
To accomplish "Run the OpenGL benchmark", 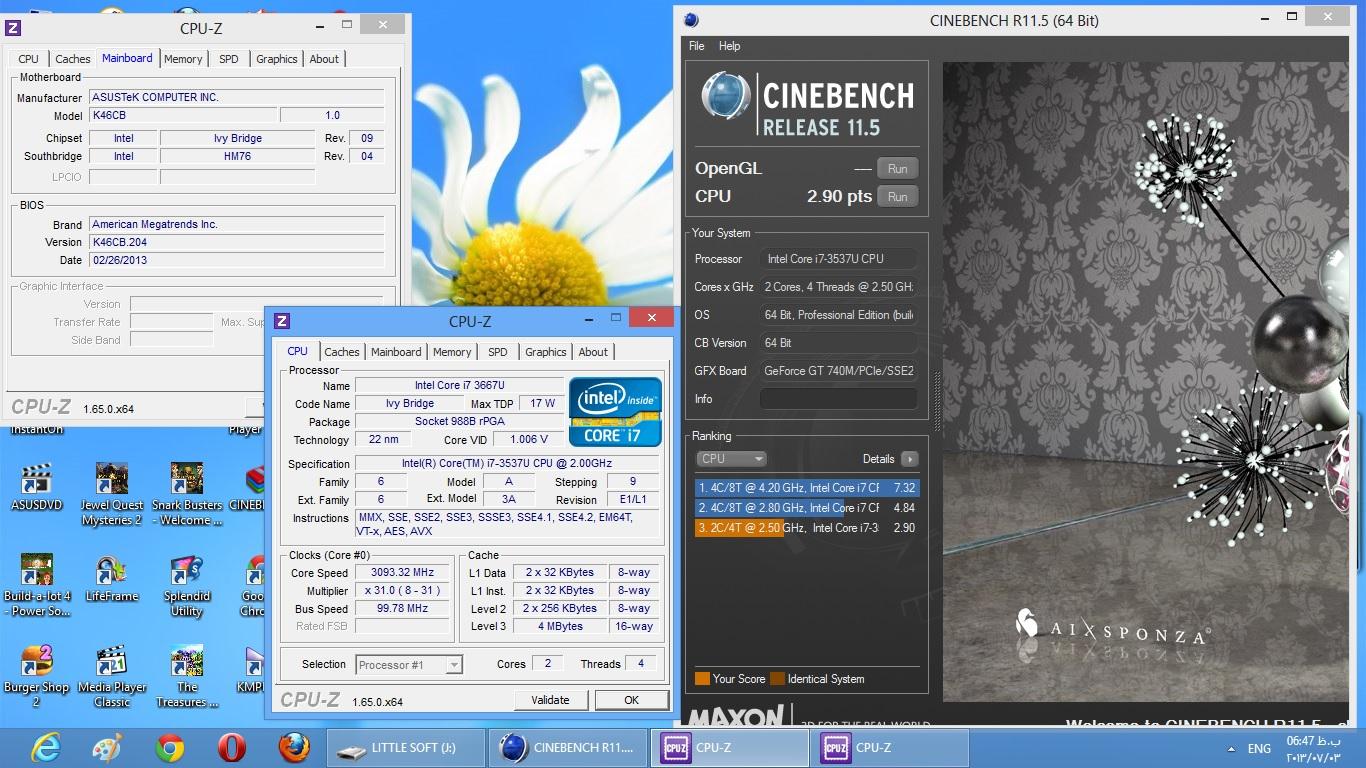I will (897, 168).
